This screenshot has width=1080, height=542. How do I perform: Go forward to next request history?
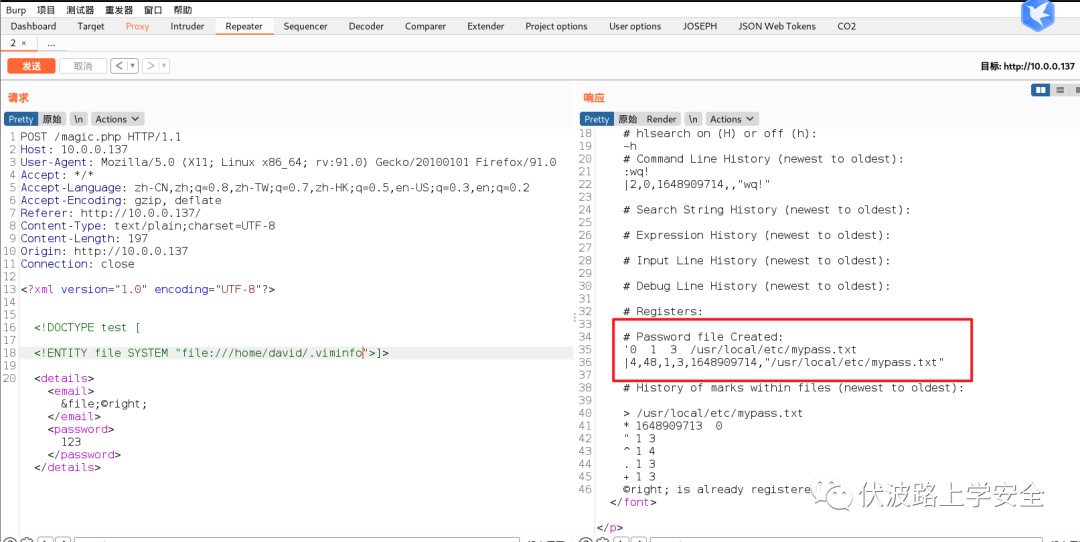click(x=149, y=66)
